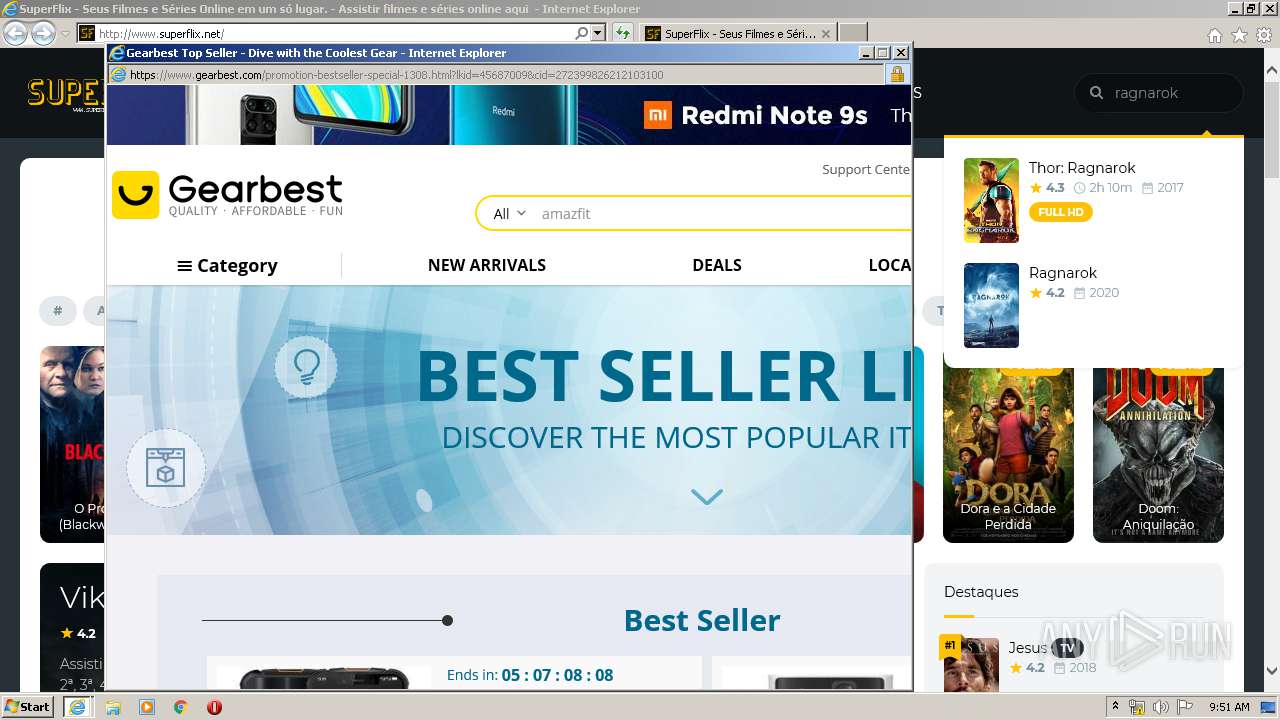This screenshot has height=720, width=1280.
Task: Click the Home icon in IE toolbar
Action: pos(1214,35)
